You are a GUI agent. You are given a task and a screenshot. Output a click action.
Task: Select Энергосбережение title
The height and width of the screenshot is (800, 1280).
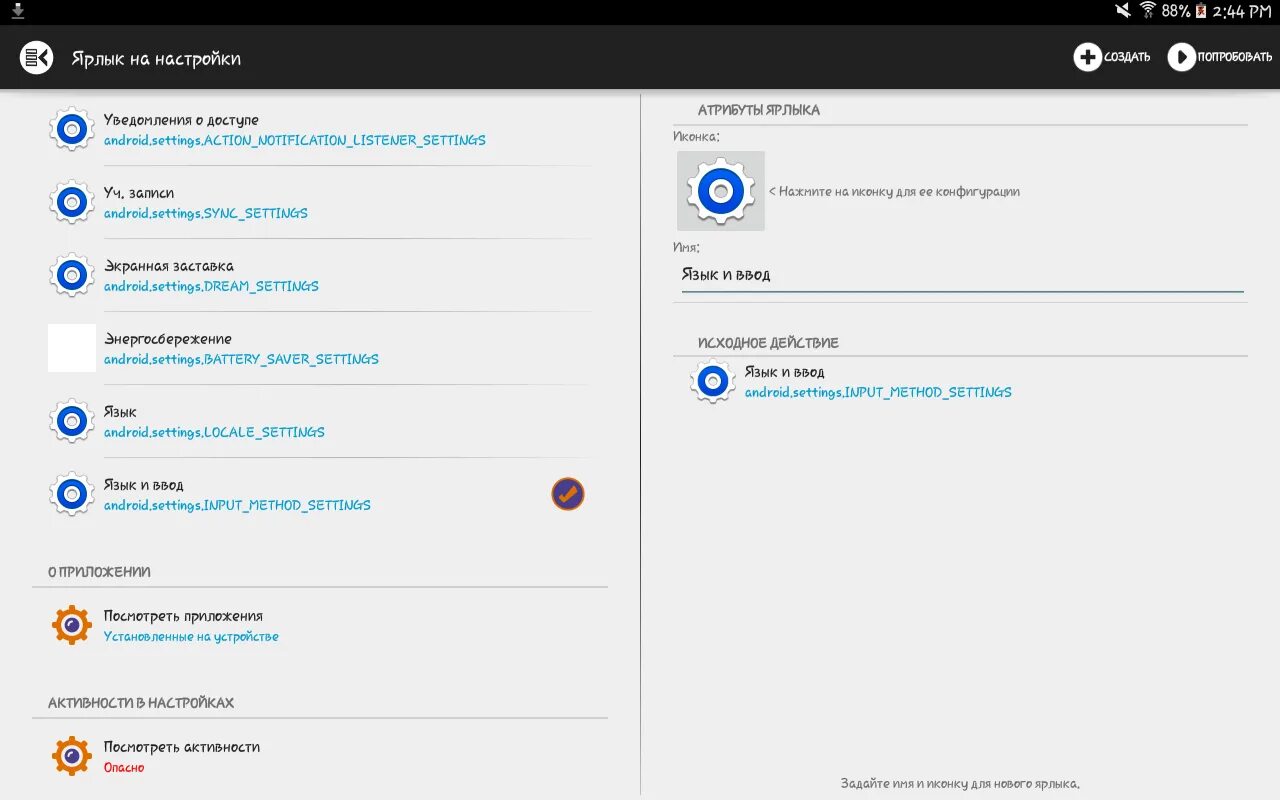[168, 339]
